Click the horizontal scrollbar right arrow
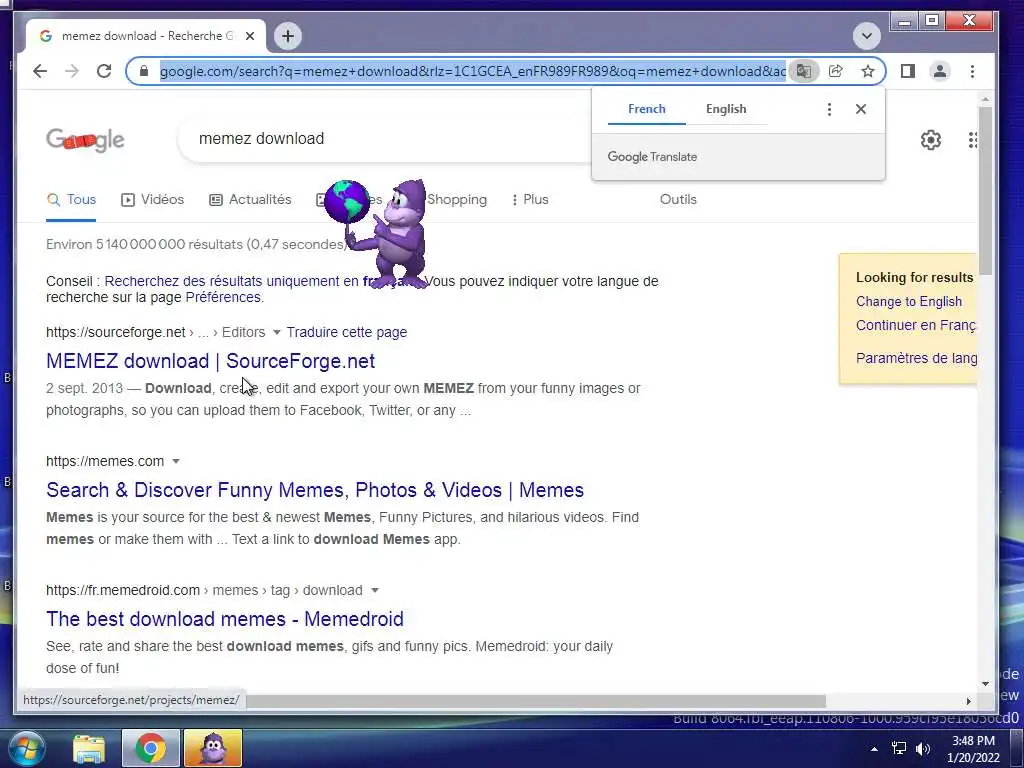Viewport: 1024px width, 768px height. tap(968, 701)
